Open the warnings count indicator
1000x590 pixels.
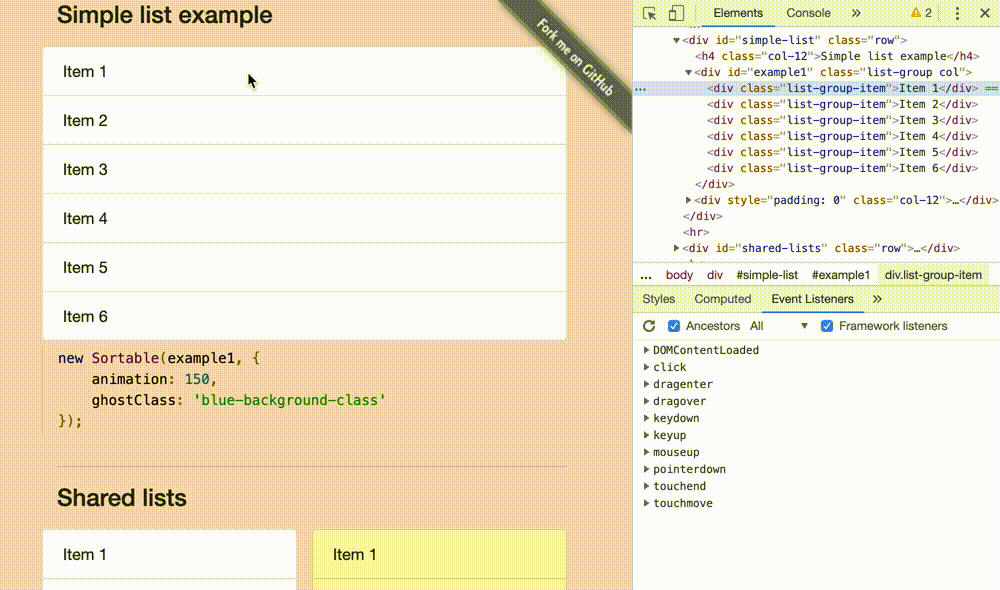pos(921,13)
